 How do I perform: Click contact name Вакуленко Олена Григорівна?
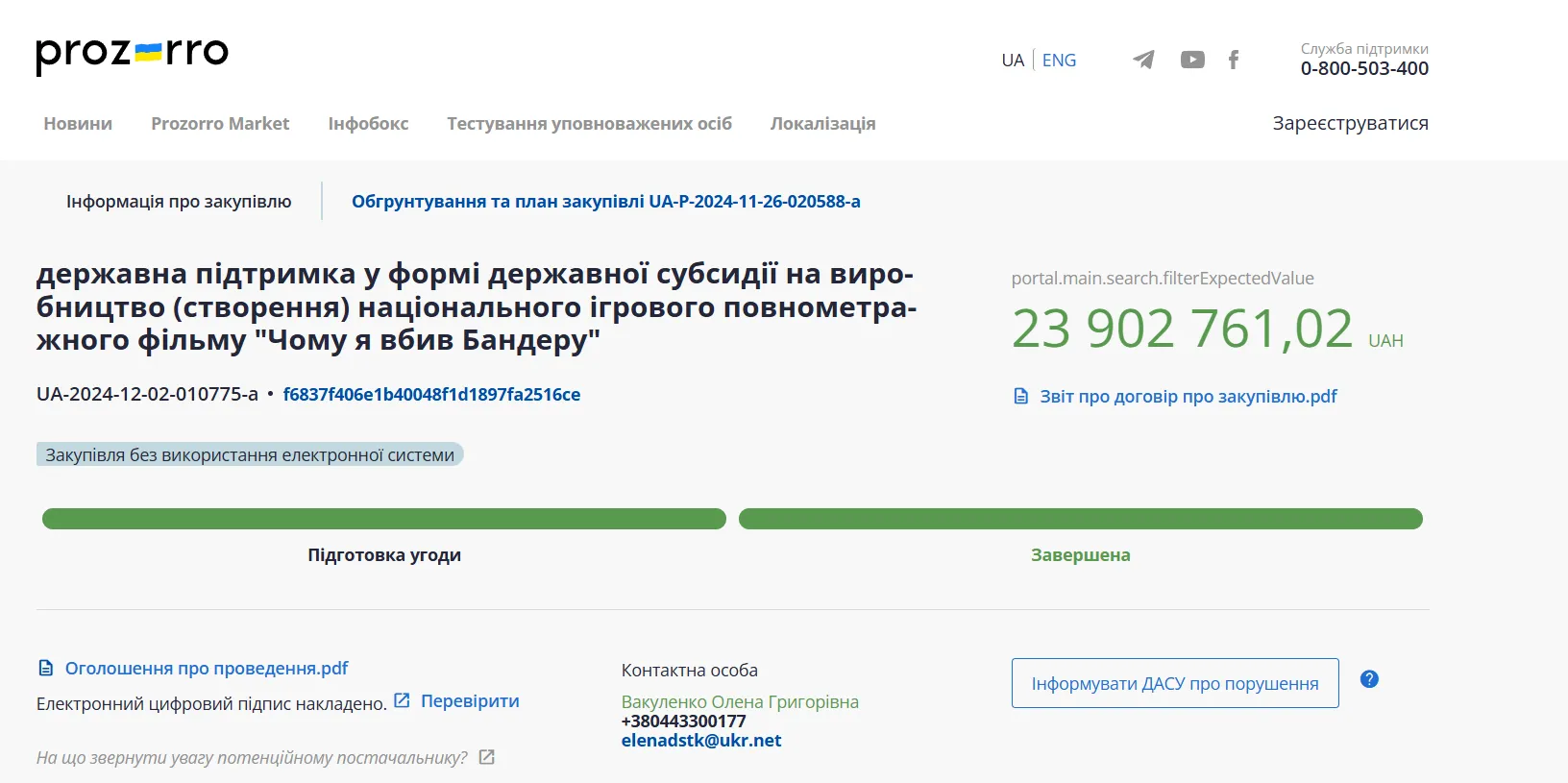click(x=740, y=701)
